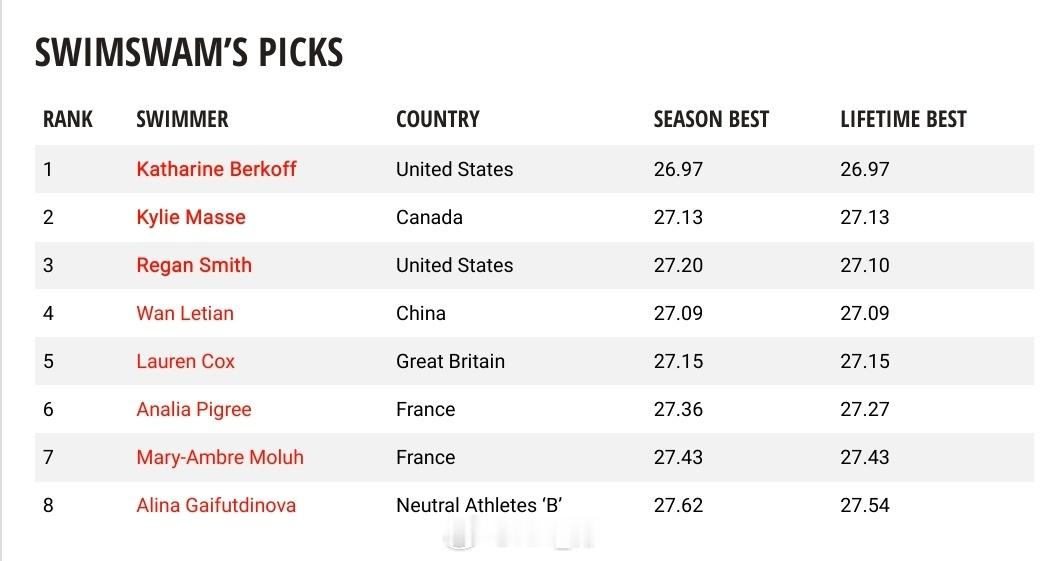This screenshot has height=561, width=1045.
Task: Select the Neutral Athletes 'B' country cell
Action: point(479,505)
